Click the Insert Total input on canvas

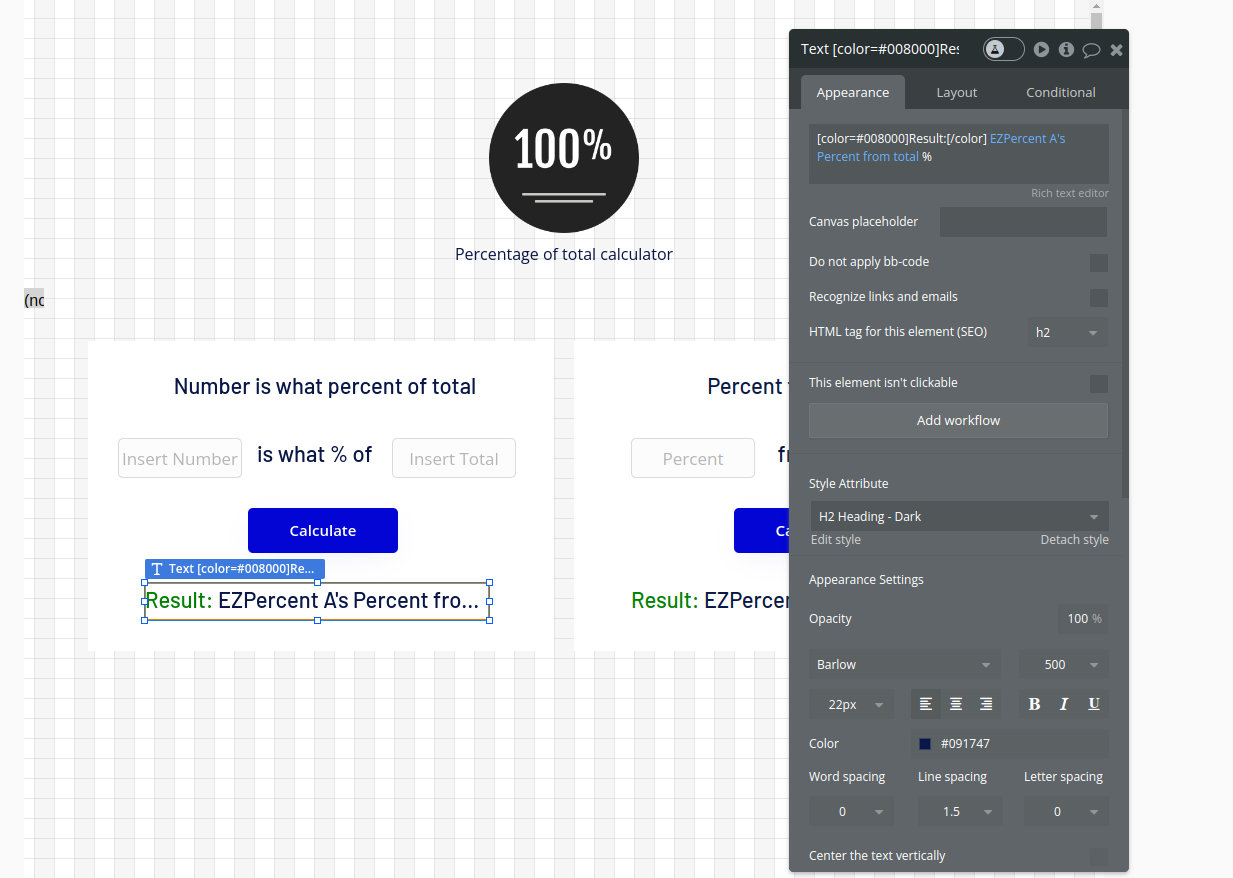[454, 458]
